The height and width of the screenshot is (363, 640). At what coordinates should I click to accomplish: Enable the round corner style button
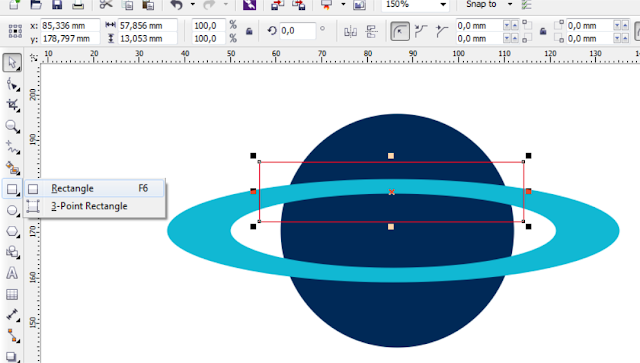tap(400, 31)
